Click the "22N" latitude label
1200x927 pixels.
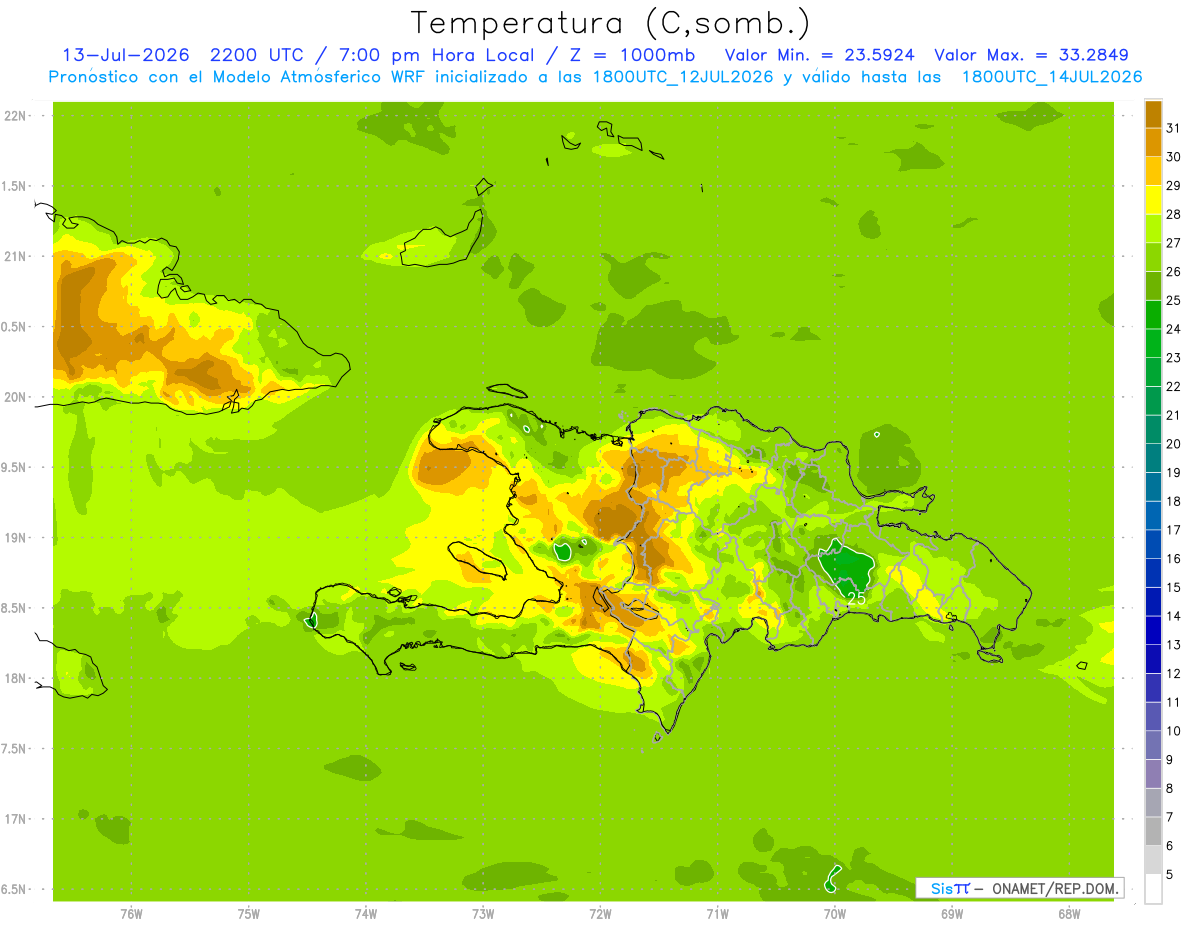coord(13,116)
